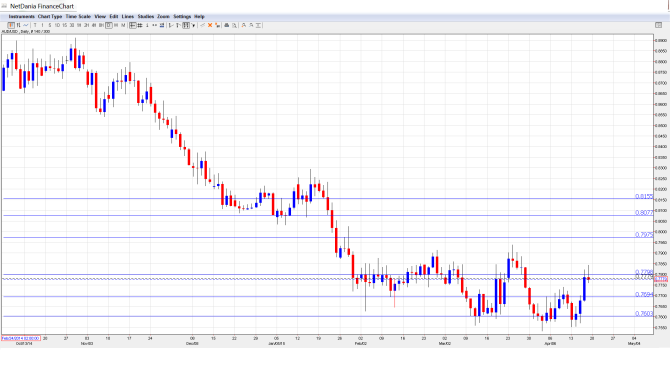This screenshot has width=670, height=377.
Task: Open the Chart Type menu
Action: pyautogui.click(x=50, y=16)
